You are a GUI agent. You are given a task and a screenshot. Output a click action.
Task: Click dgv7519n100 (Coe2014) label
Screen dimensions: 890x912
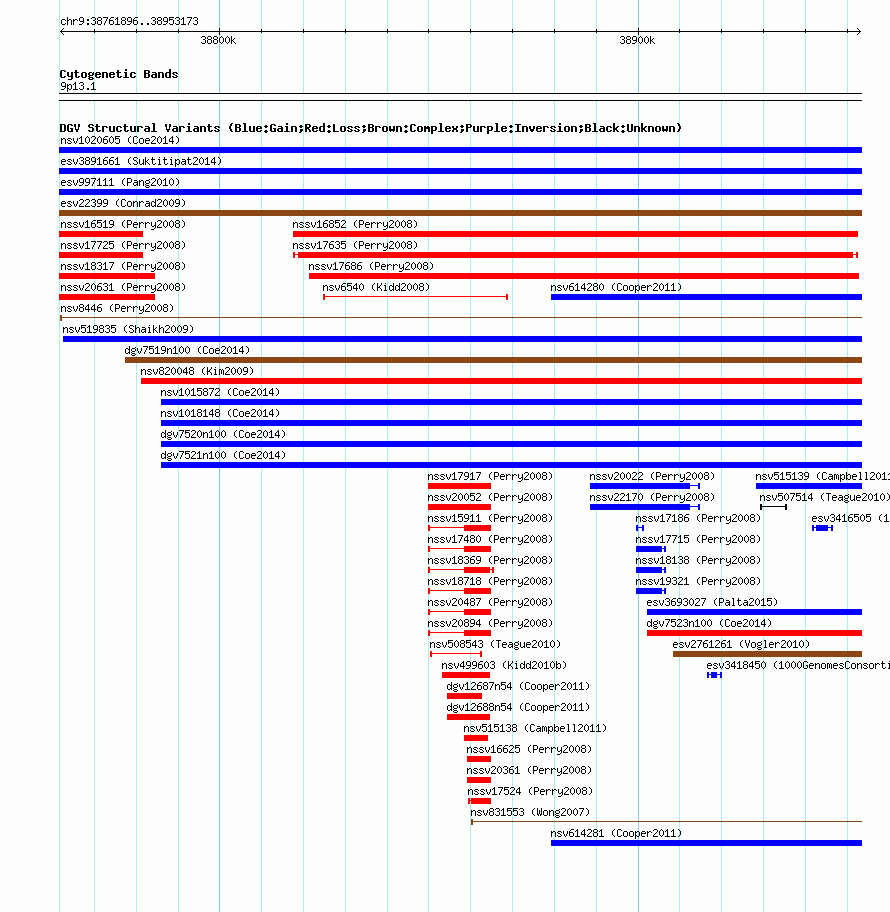pos(187,350)
